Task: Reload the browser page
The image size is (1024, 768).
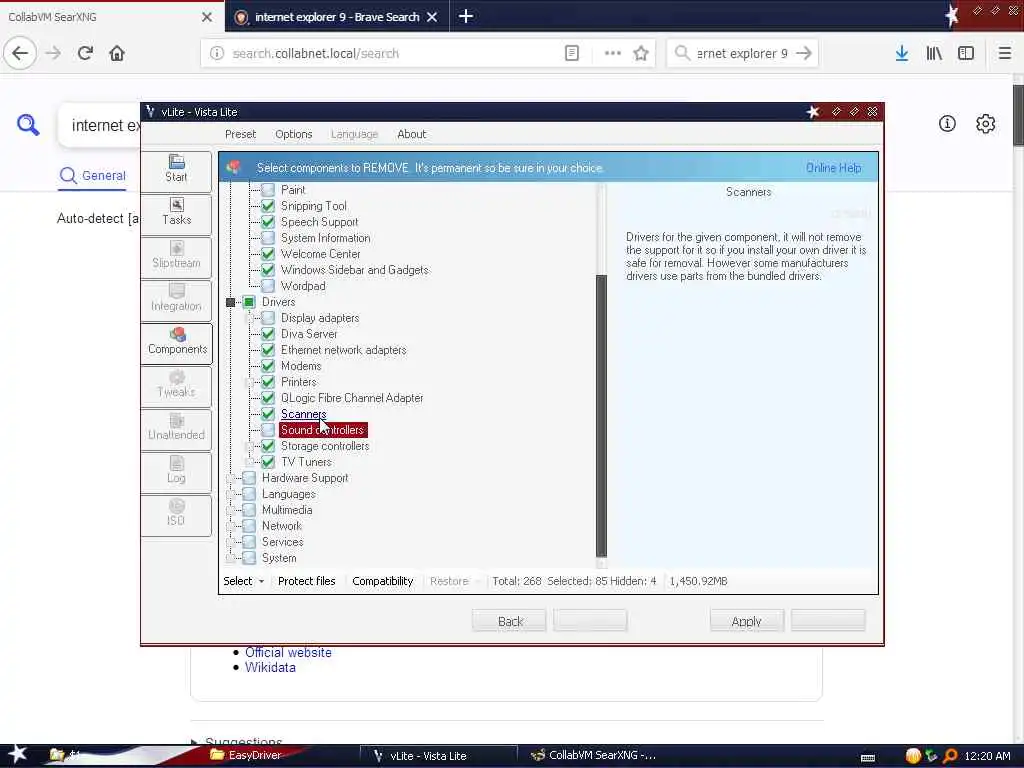Action: click(x=85, y=53)
